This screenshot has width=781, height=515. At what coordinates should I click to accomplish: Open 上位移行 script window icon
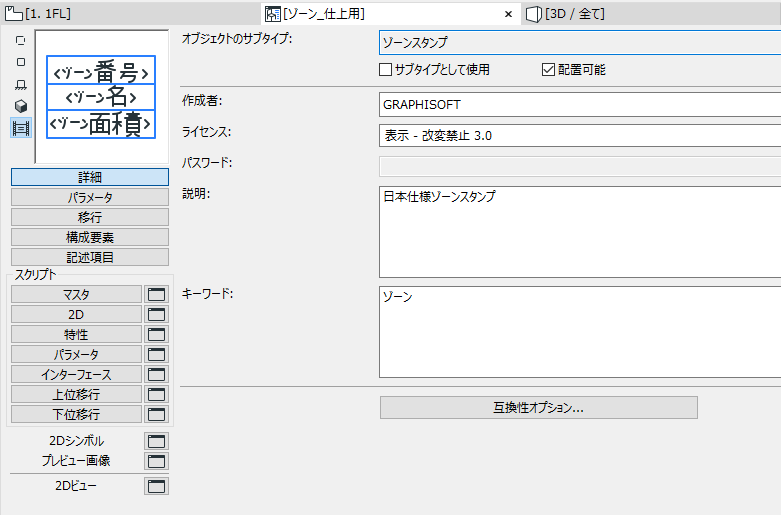tap(156, 394)
